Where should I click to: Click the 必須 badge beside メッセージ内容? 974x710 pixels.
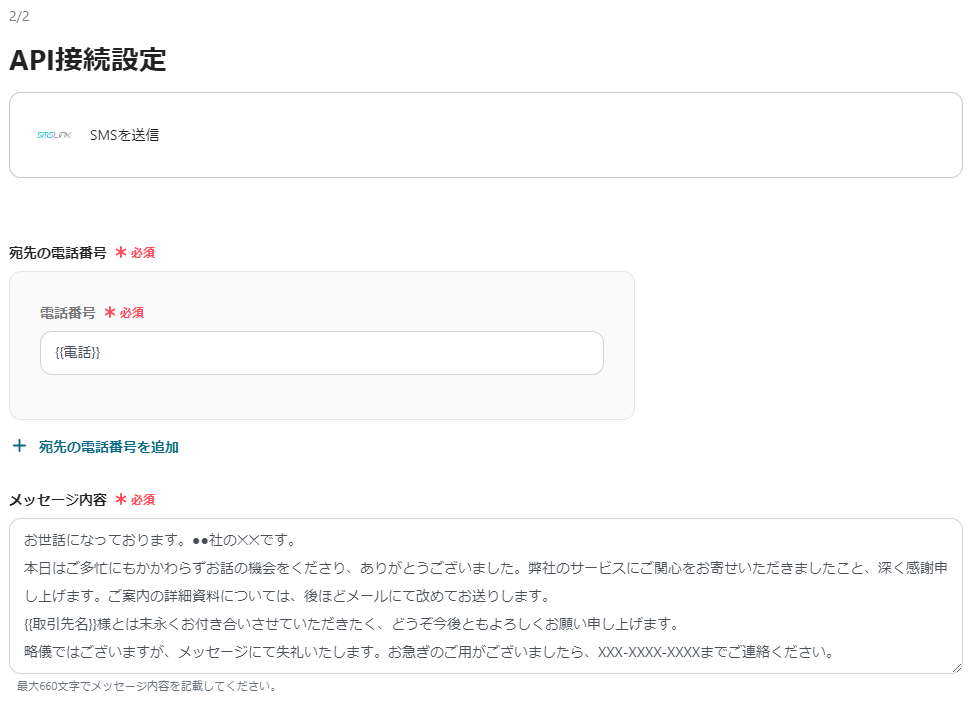click(x=141, y=500)
